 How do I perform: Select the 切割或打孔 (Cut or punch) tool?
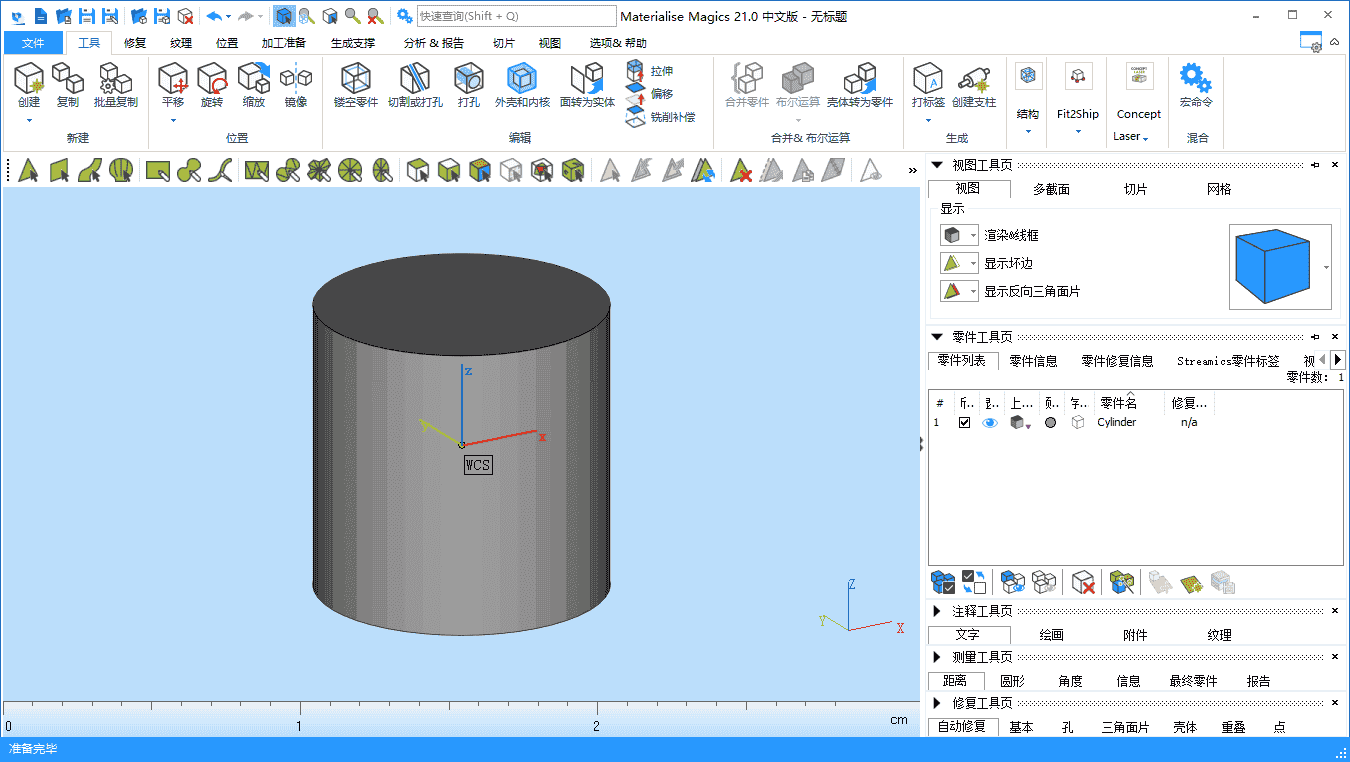pyautogui.click(x=414, y=79)
